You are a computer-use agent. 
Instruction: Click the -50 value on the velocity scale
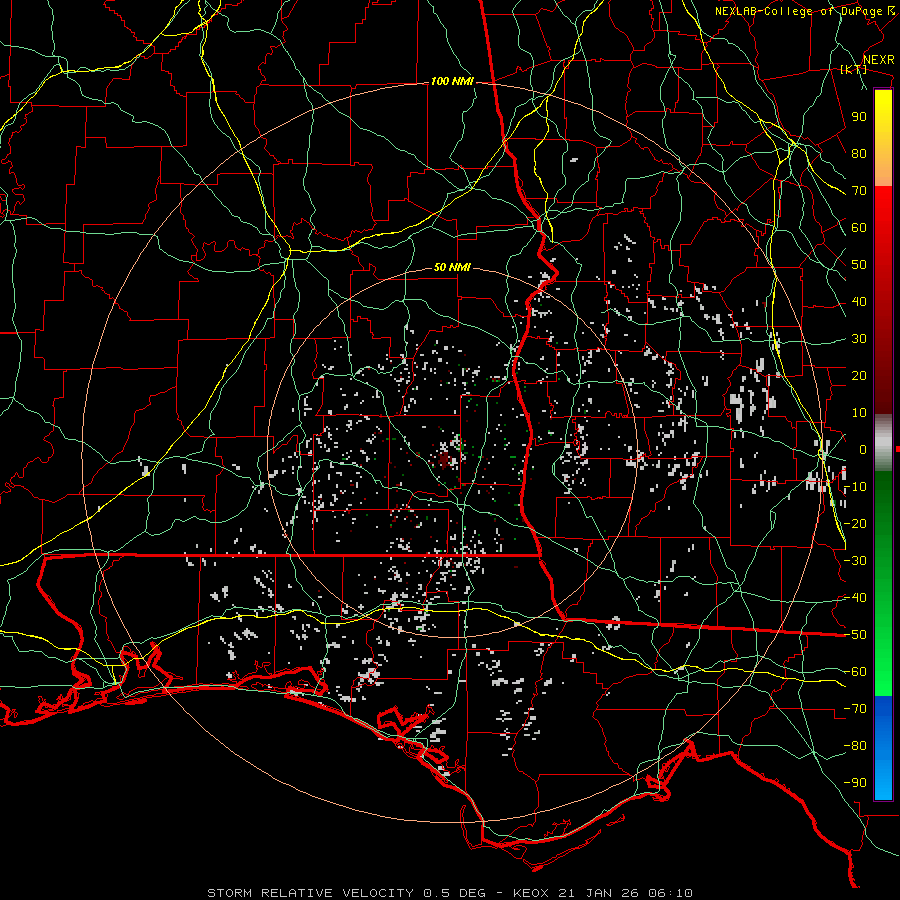(x=855, y=635)
